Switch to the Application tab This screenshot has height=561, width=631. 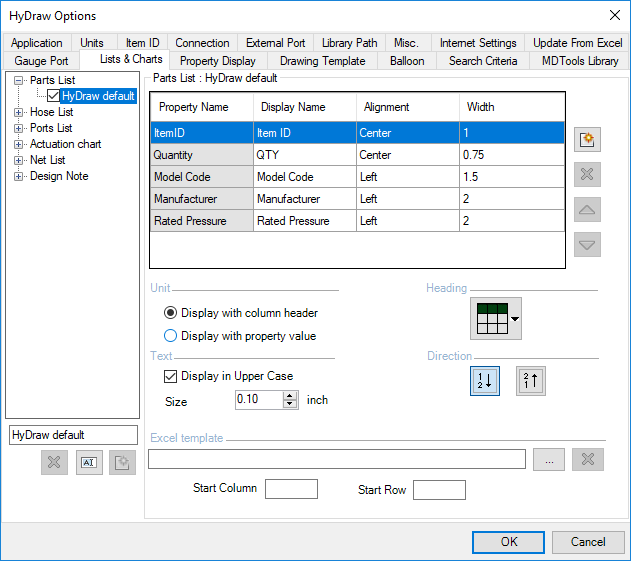pos(37,43)
